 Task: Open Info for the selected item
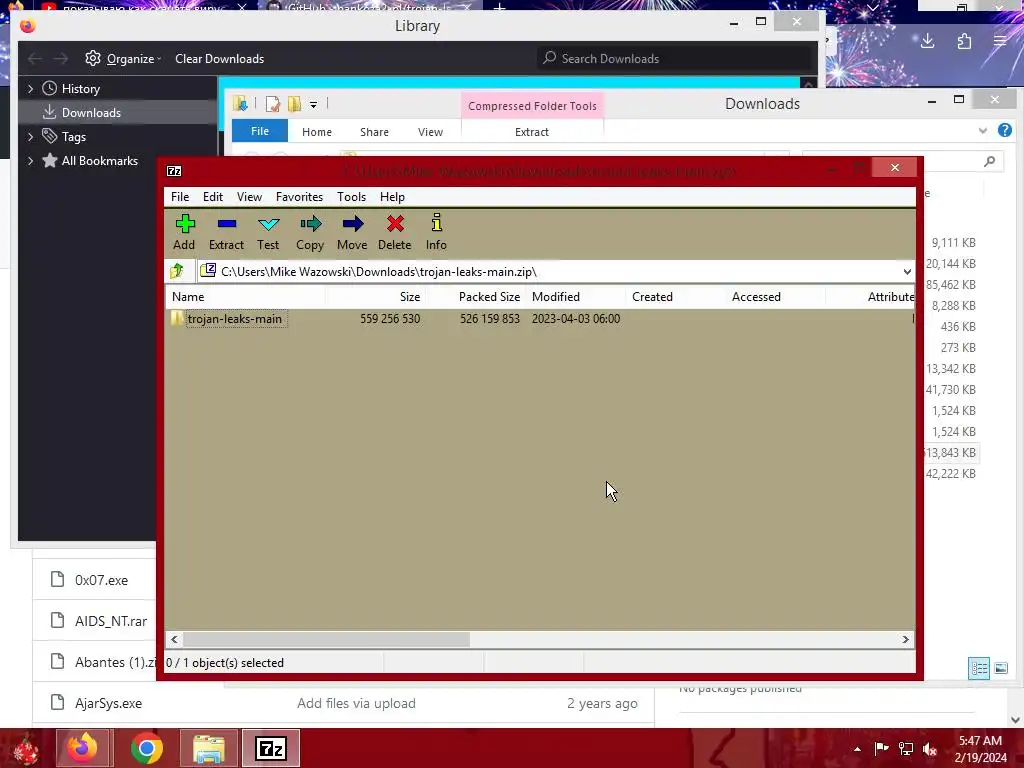(x=436, y=232)
